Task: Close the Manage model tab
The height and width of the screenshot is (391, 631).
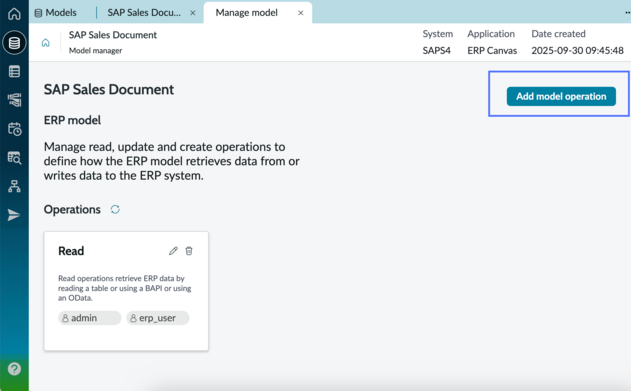Action: (x=301, y=13)
